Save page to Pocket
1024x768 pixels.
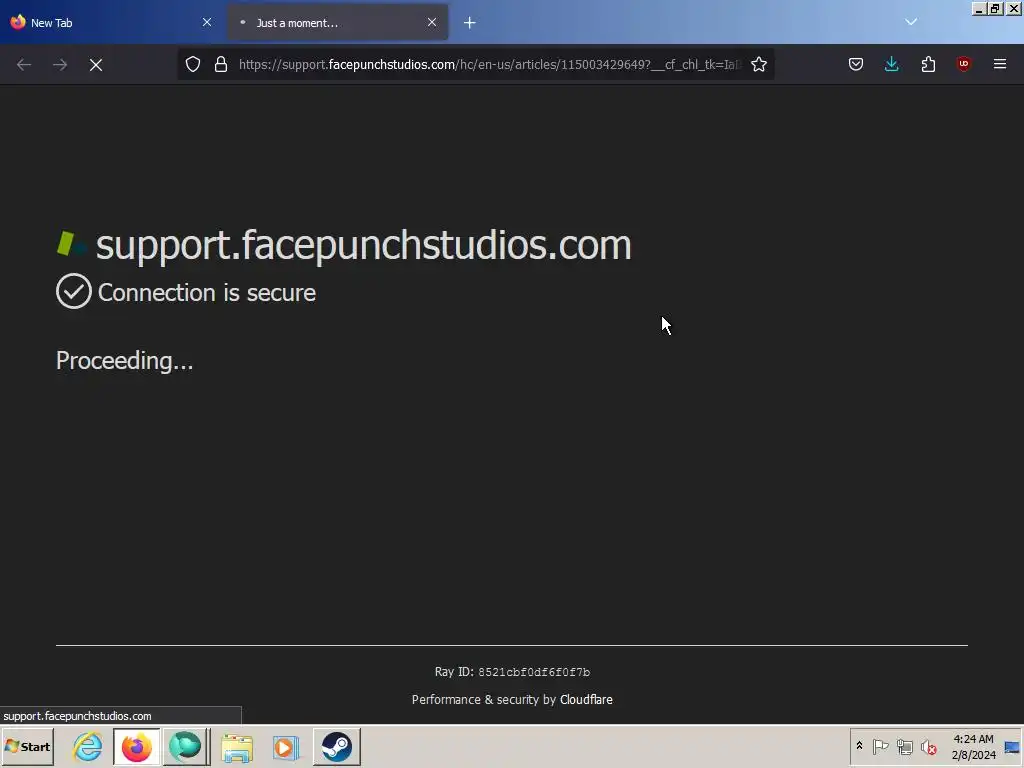(x=856, y=64)
